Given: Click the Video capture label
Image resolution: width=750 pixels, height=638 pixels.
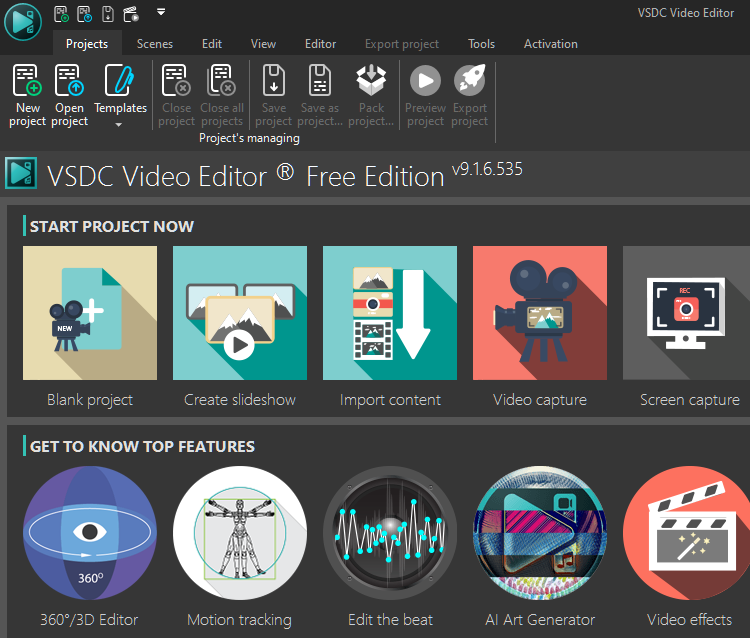Looking at the screenshot, I should pos(540,400).
